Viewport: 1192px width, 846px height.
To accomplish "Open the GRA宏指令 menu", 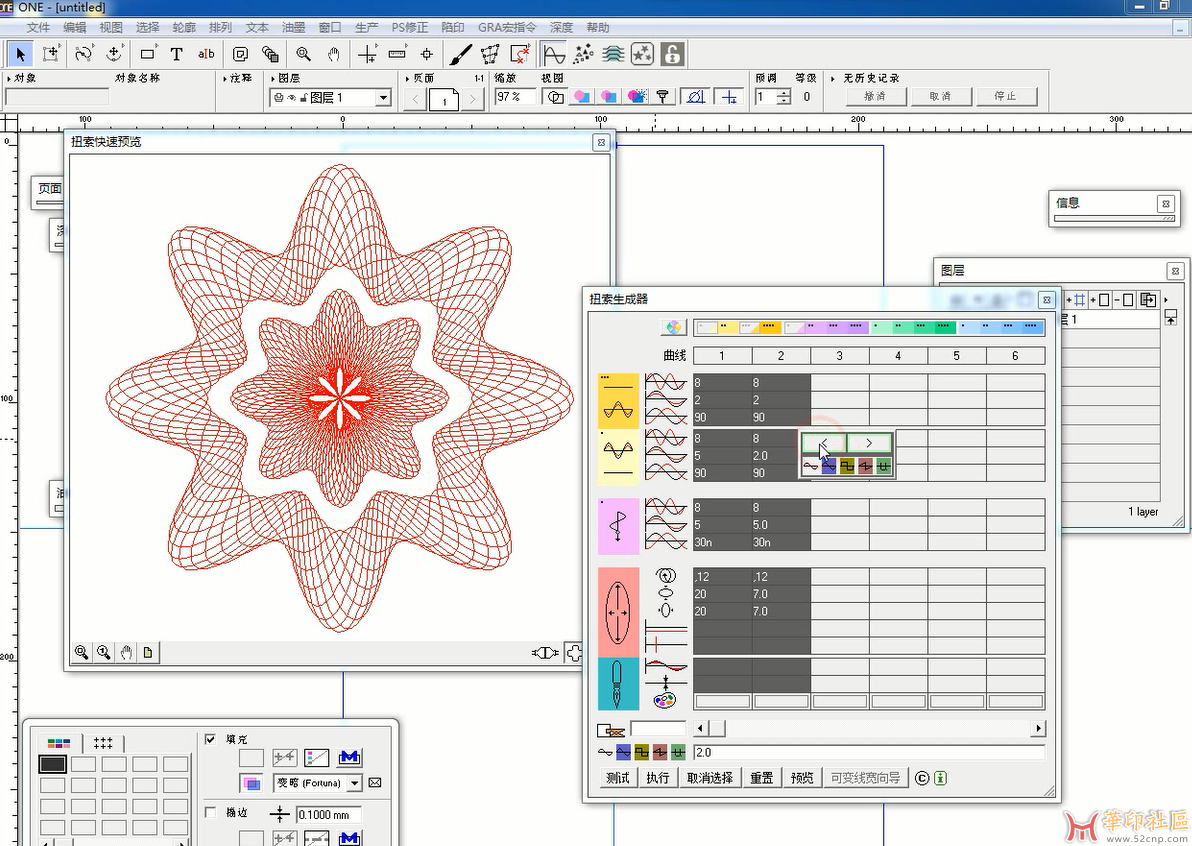I will 508,27.
